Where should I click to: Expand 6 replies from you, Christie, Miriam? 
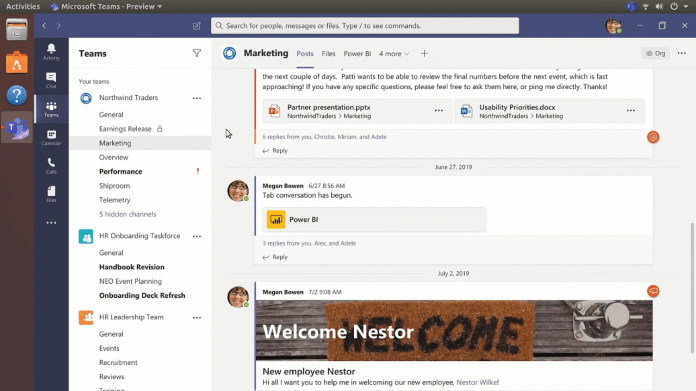click(x=324, y=137)
